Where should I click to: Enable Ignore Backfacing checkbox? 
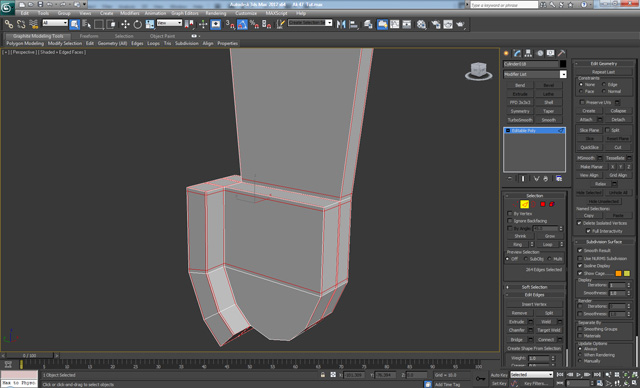pos(509,221)
